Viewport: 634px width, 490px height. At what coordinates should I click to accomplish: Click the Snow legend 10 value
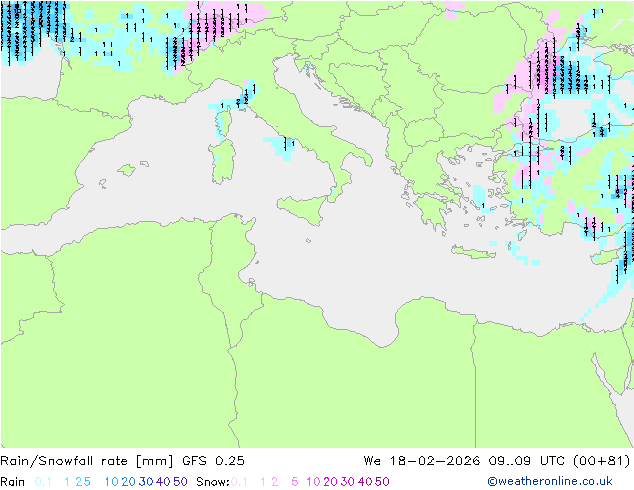[x=313, y=482]
